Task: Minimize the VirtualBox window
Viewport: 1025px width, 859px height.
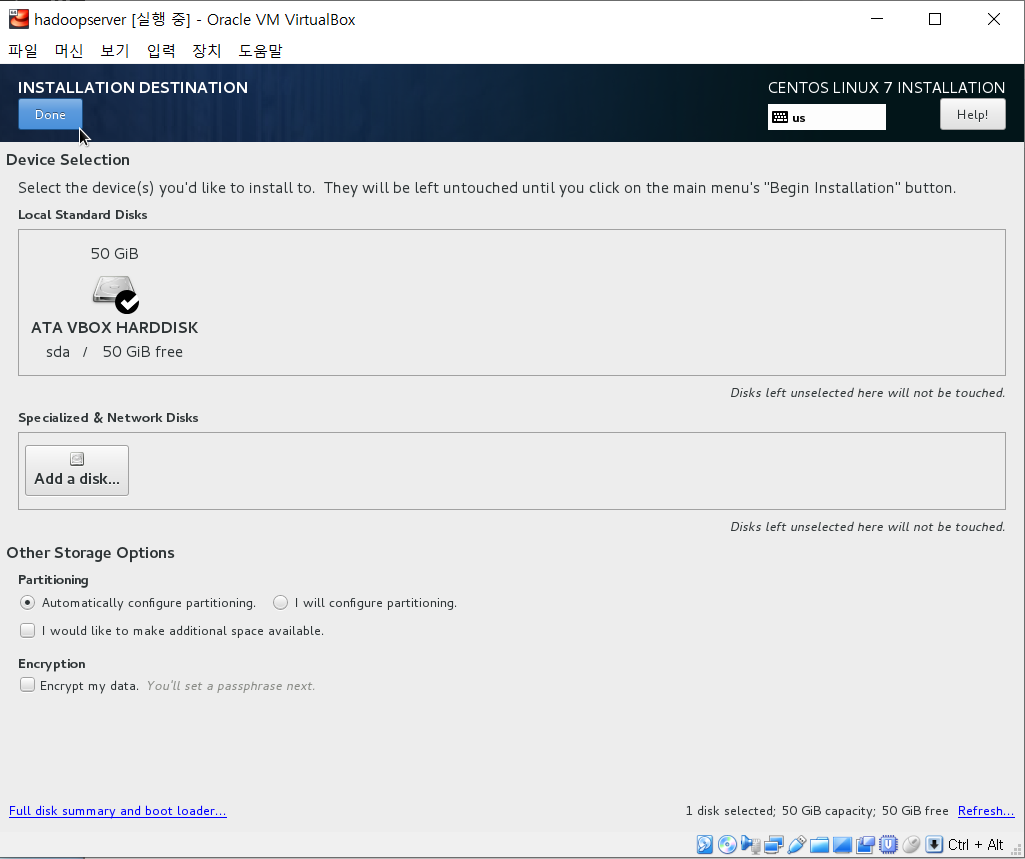Action: pos(877,19)
